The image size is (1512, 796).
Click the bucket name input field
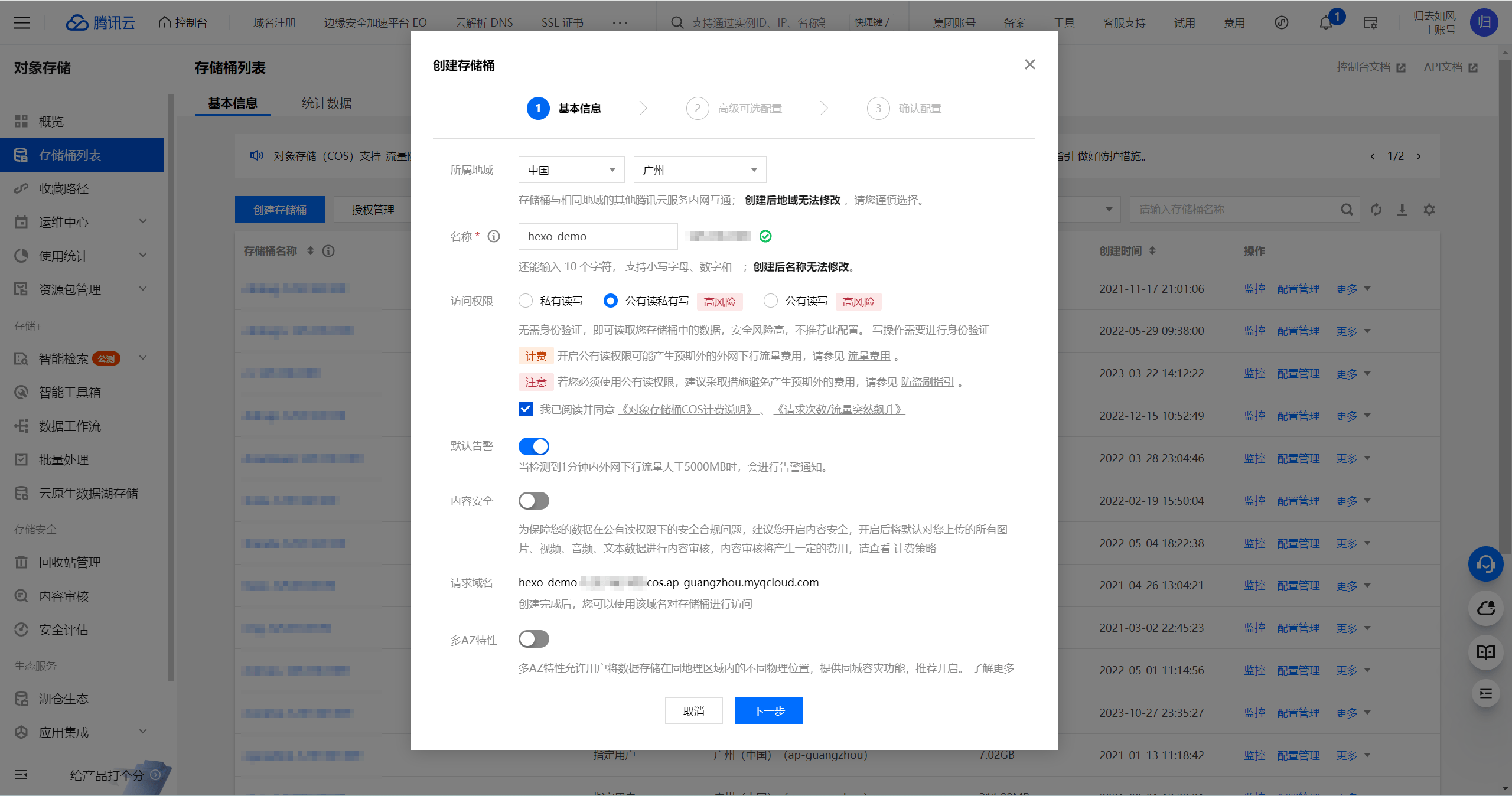coord(597,236)
